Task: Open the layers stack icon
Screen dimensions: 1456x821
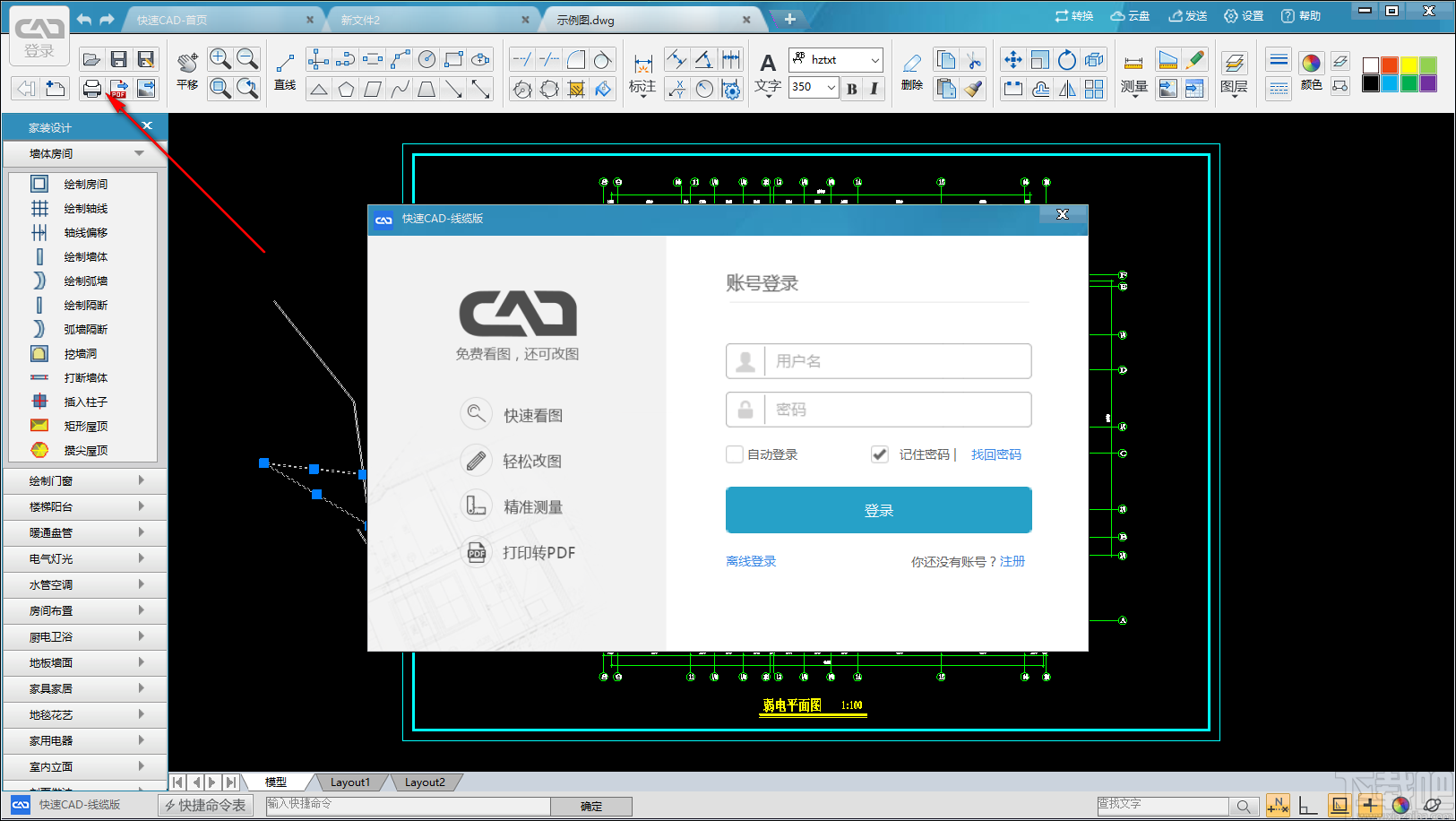Action: (x=1234, y=63)
